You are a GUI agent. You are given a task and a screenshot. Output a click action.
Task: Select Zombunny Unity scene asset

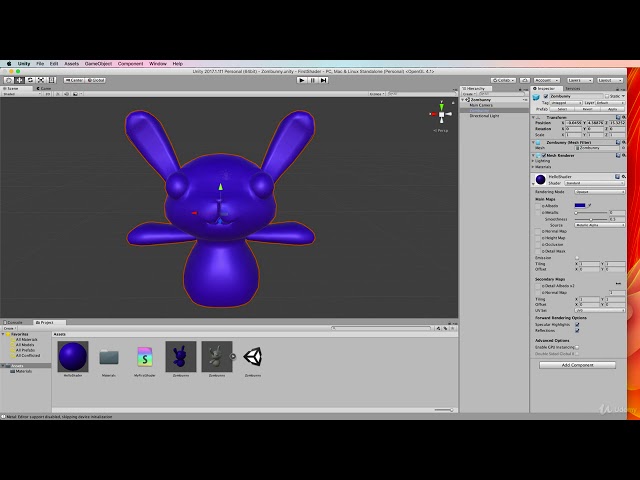tap(253, 357)
